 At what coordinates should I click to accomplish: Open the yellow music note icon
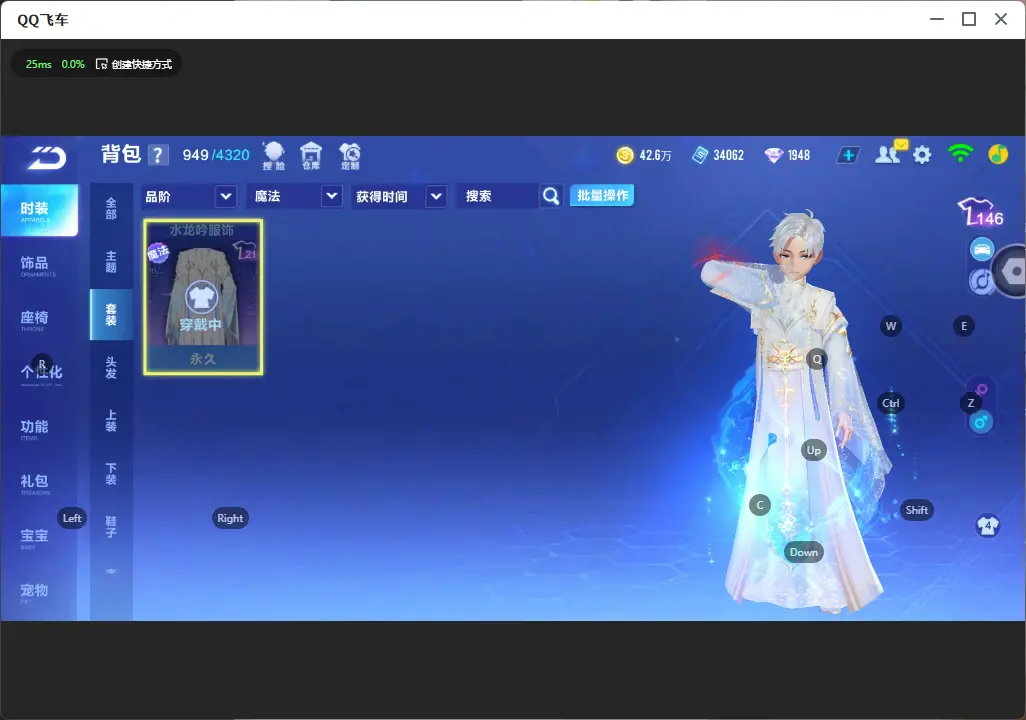[998, 154]
